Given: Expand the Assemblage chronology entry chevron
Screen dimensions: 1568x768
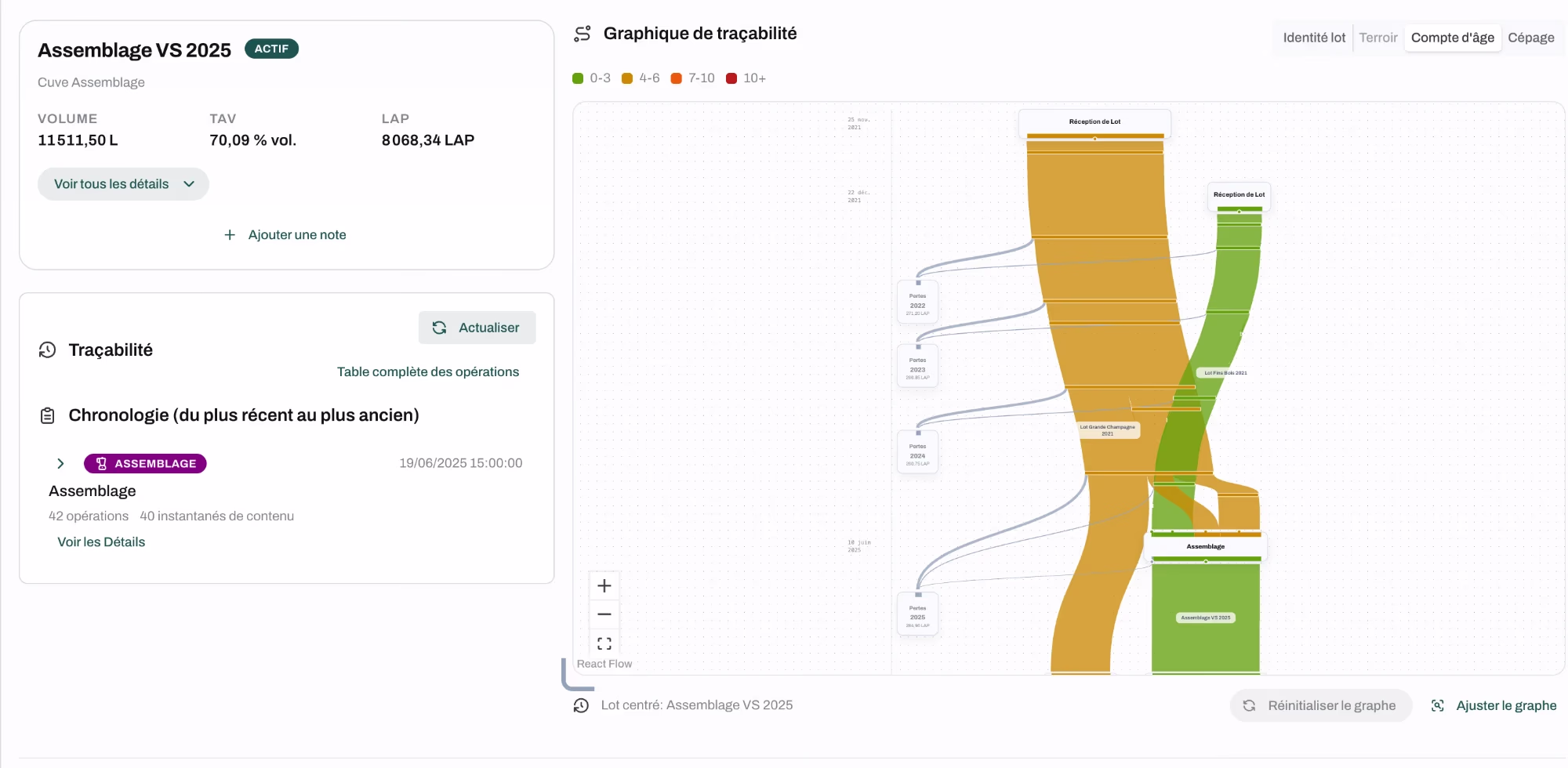Looking at the screenshot, I should 60,464.
